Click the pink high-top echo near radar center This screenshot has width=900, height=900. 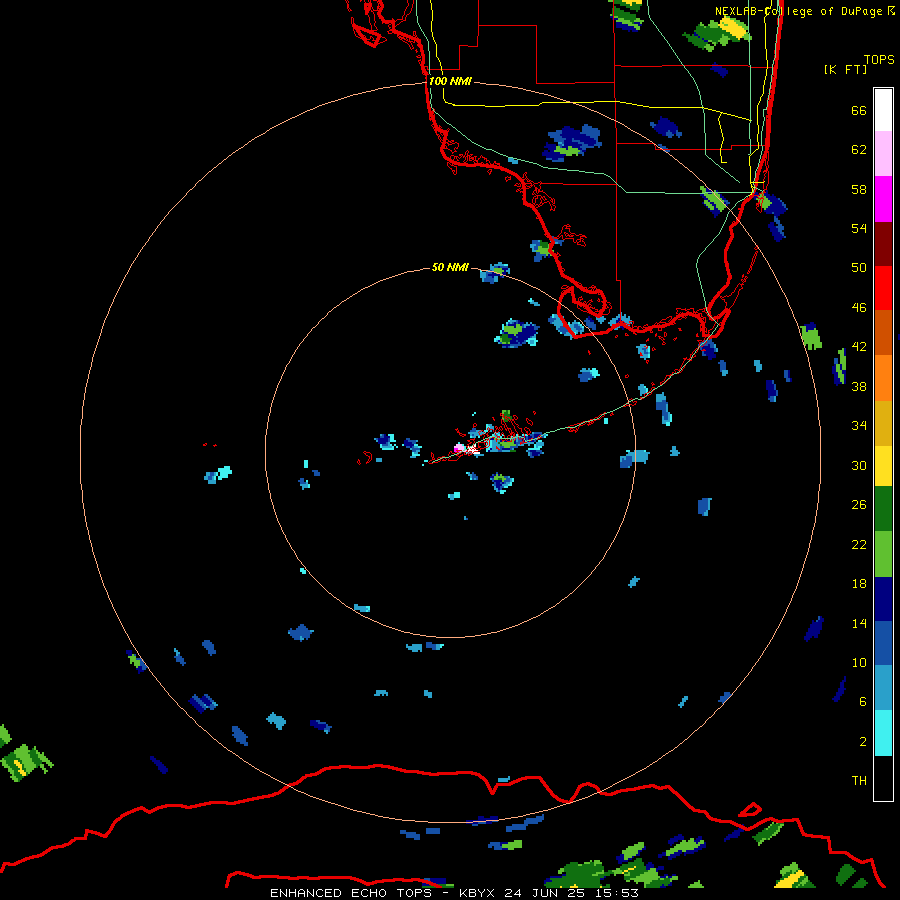tap(459, 448)
